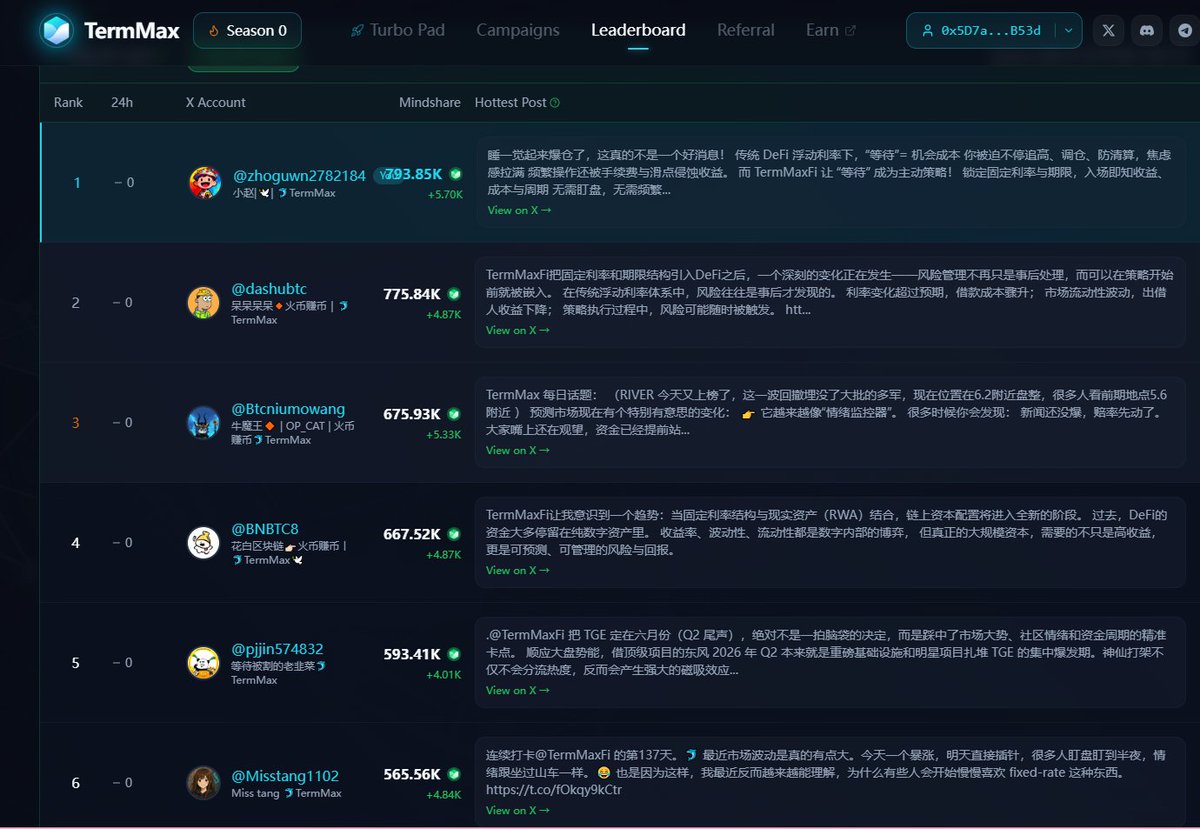Click View on X for @BNBTC8 post
This screenshot has width=1200, height=829.
click(518, 570)
